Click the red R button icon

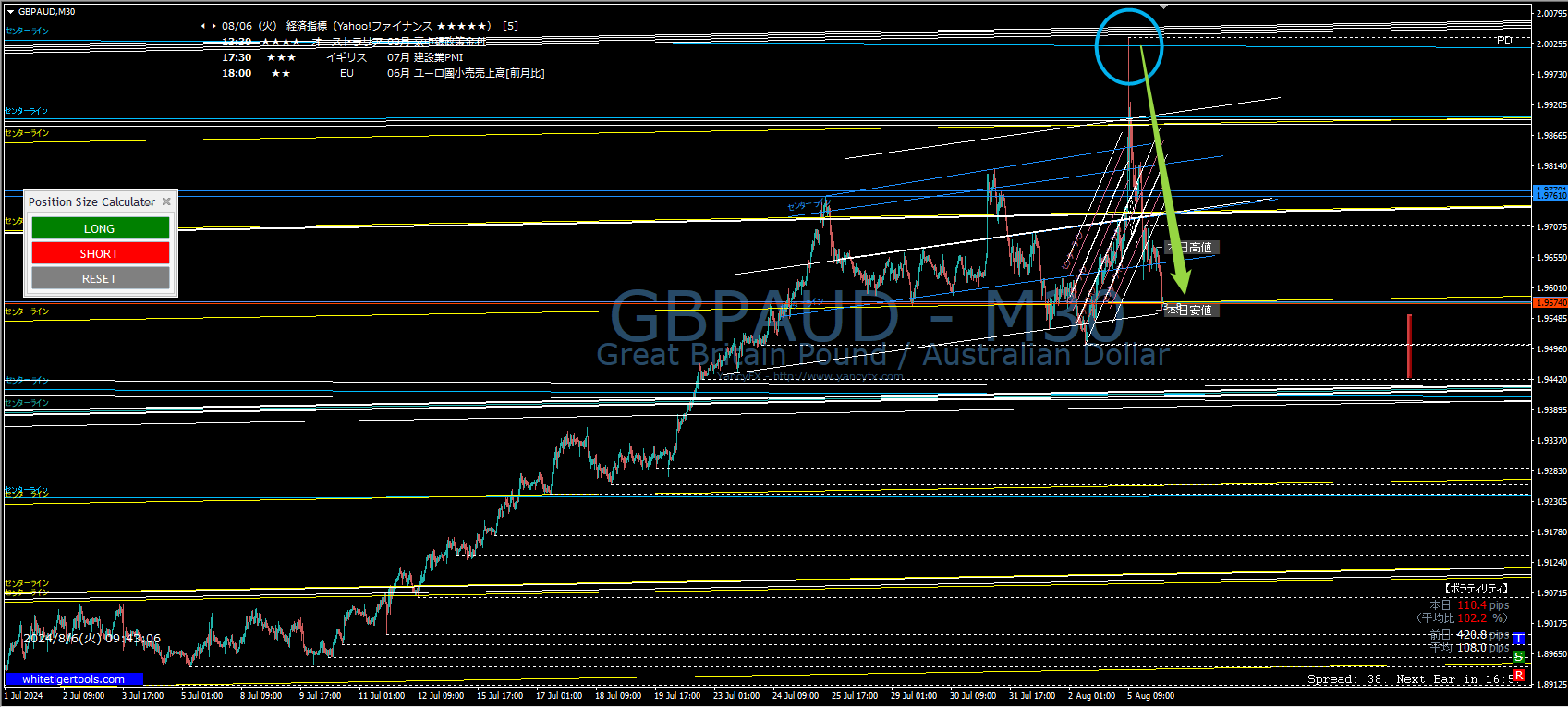[x=1519, y=676]
